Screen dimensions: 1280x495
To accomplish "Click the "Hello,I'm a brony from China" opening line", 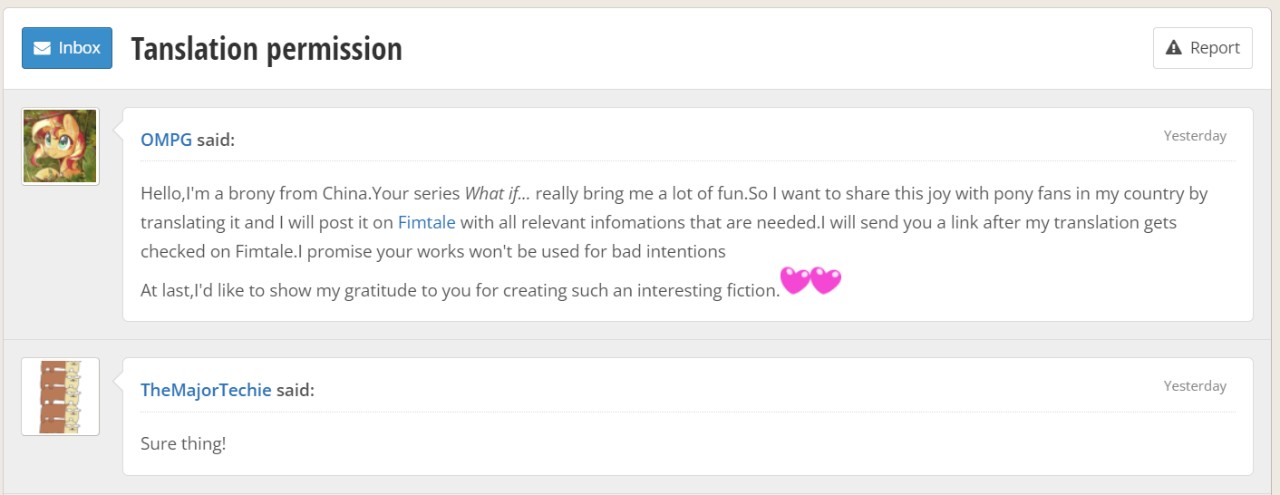I will 250,193.
